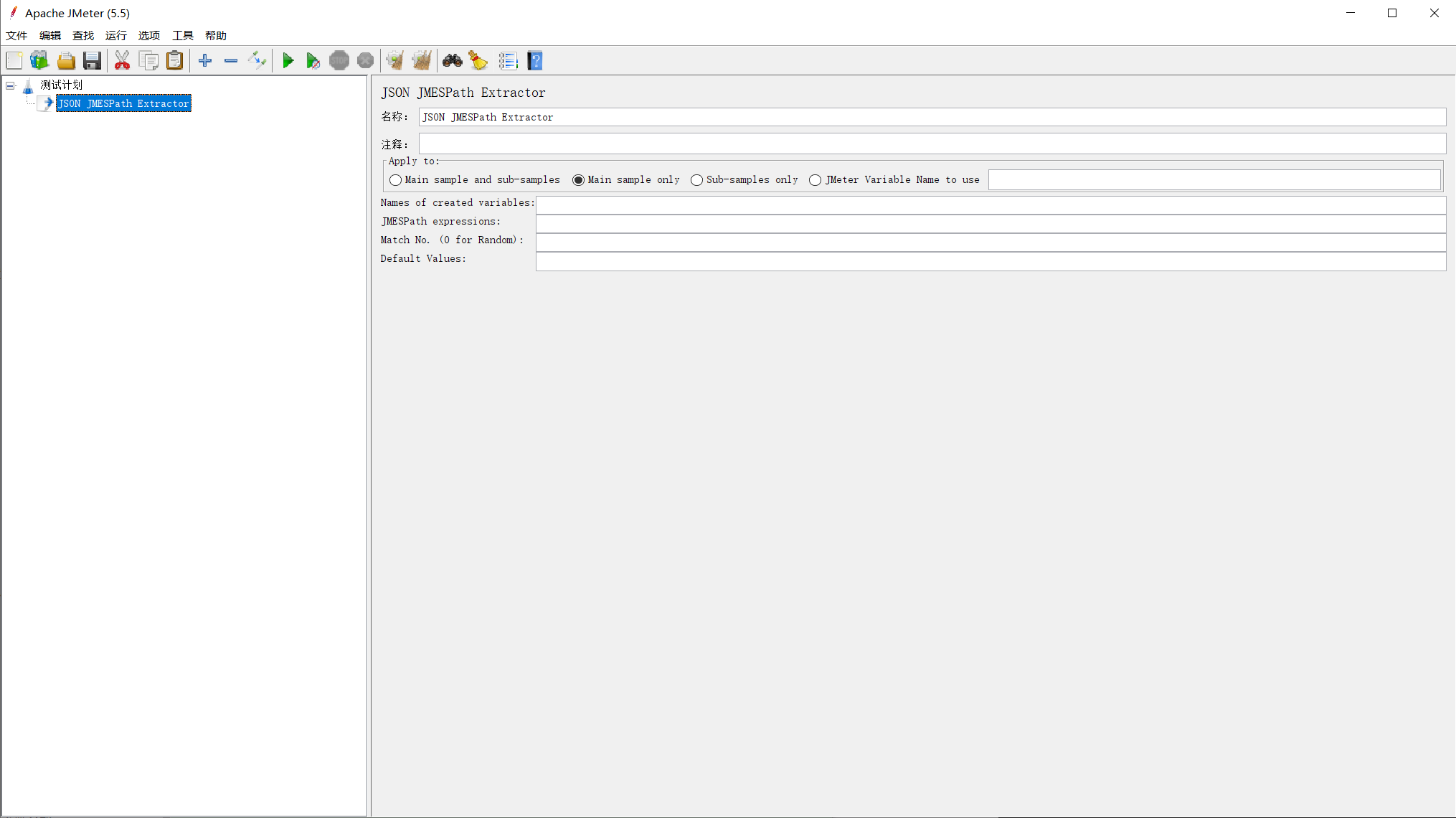Open the Templates icon in toolbar

pyautogui.click(x=39, y=61)
